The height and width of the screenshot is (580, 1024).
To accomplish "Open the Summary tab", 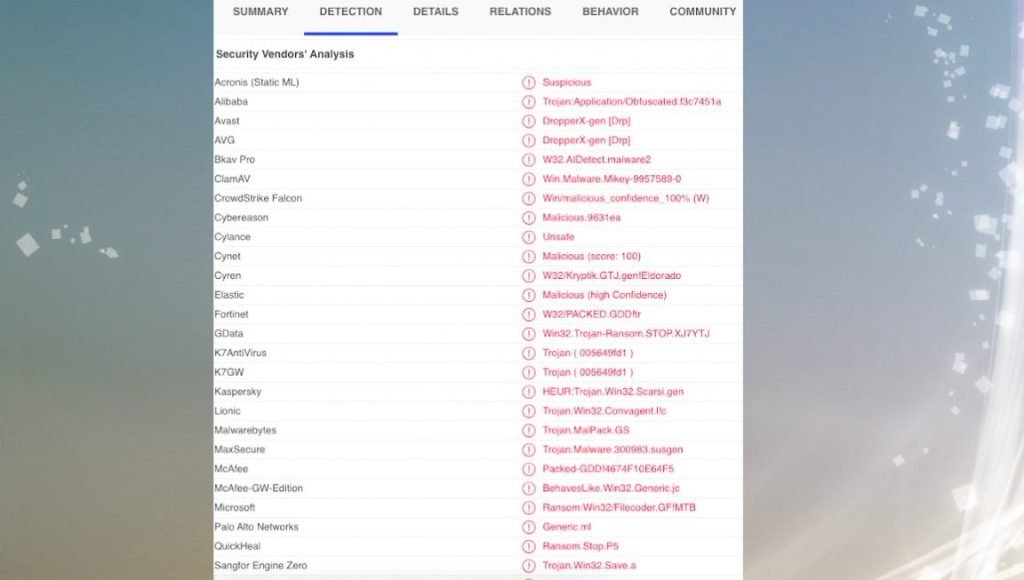I will tap(260, 12).
